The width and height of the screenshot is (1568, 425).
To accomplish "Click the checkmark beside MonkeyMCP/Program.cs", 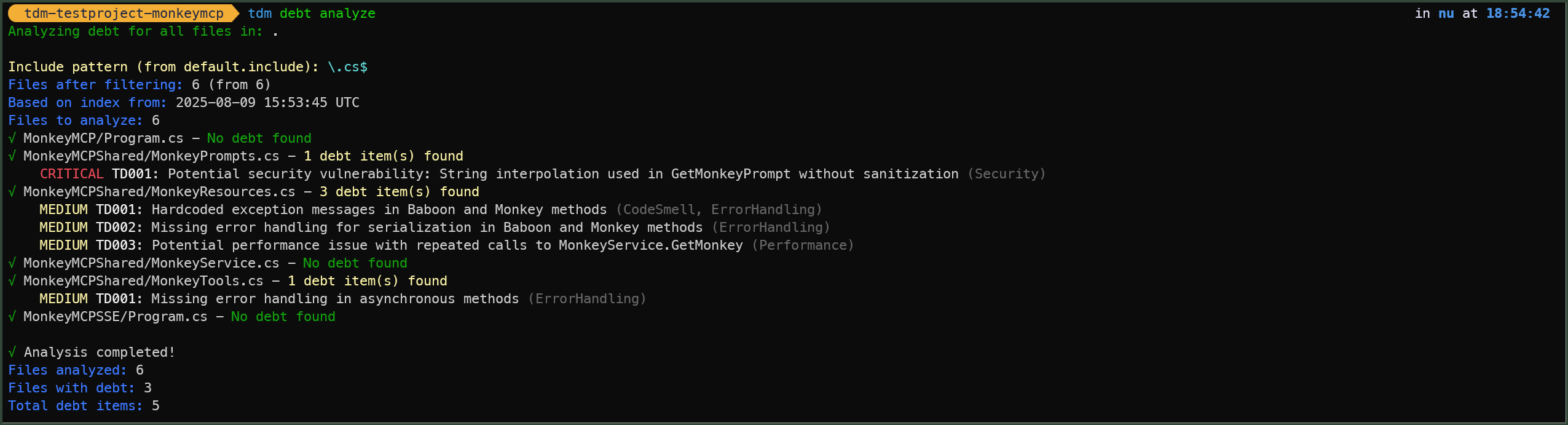I will point(12,138).
